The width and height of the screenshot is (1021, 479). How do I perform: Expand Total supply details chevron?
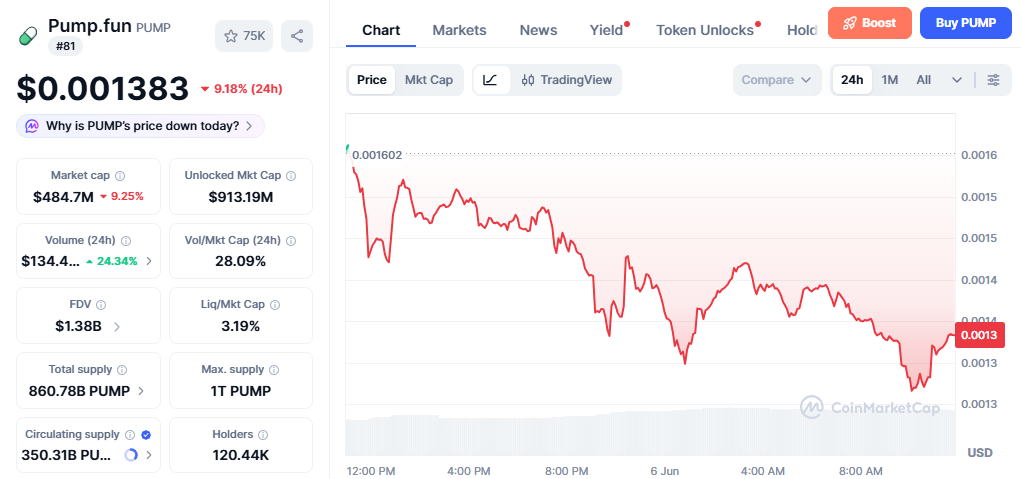[x=141, y=391]
